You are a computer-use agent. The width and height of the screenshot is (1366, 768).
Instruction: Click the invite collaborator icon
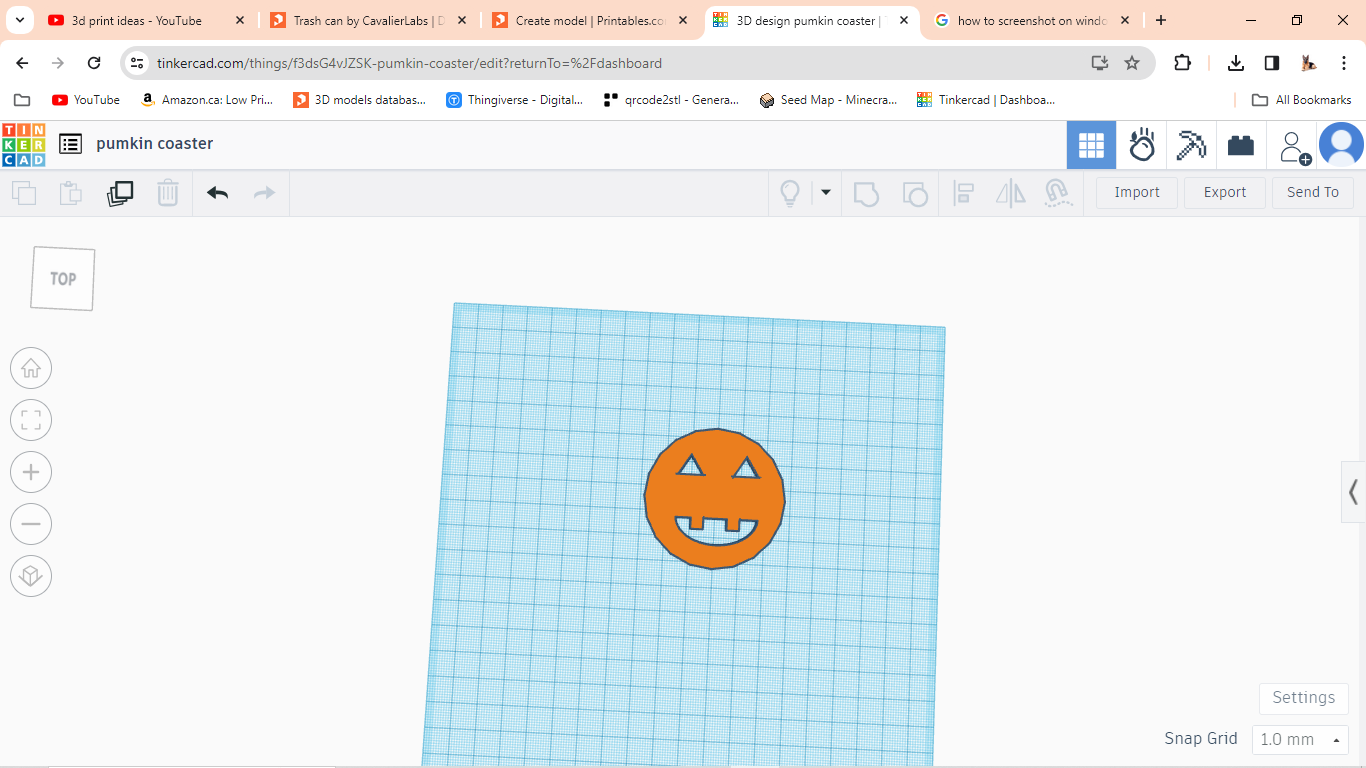[x=1294, y=146]
